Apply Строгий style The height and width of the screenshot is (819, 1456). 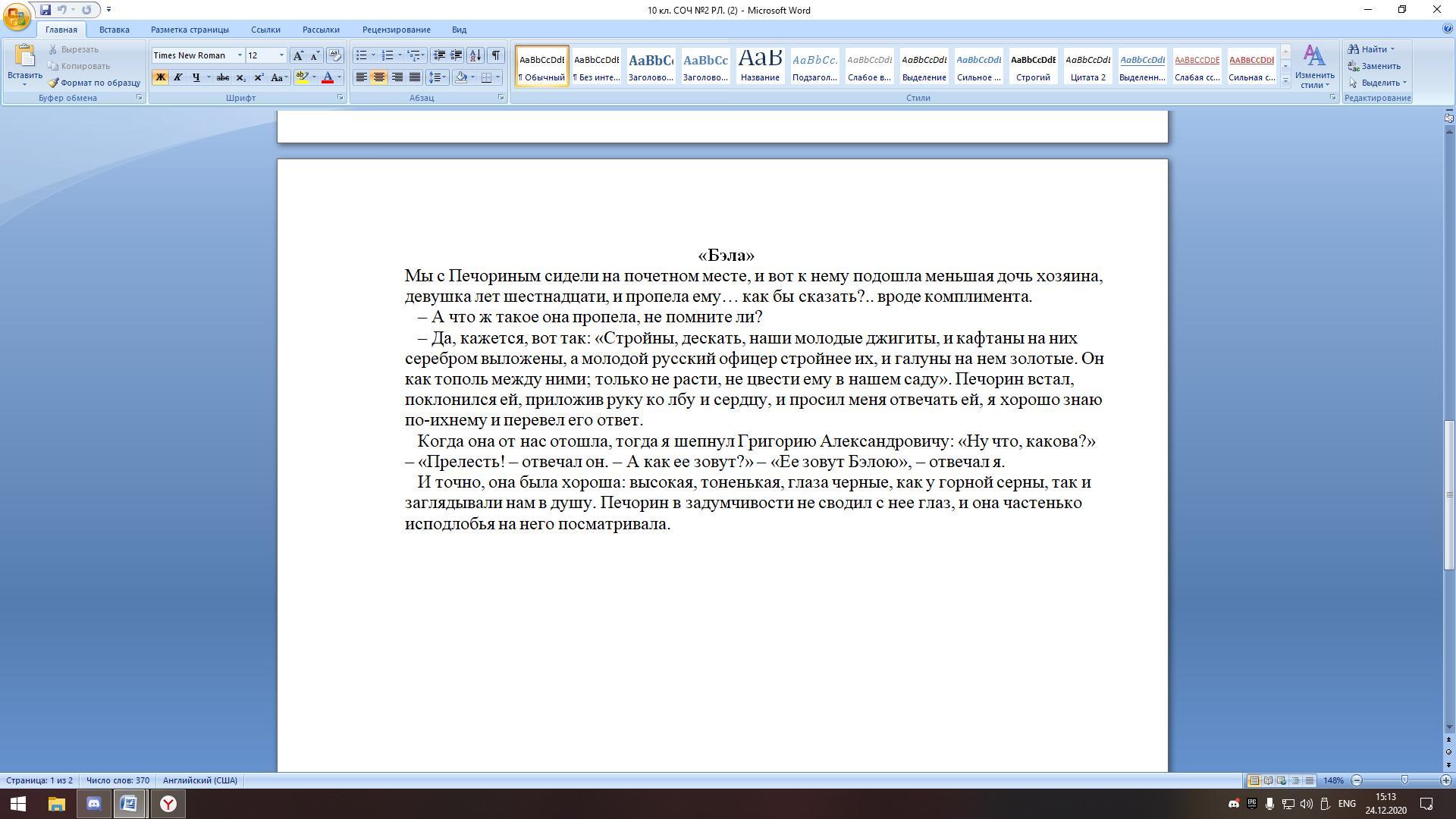(1033, 66)
